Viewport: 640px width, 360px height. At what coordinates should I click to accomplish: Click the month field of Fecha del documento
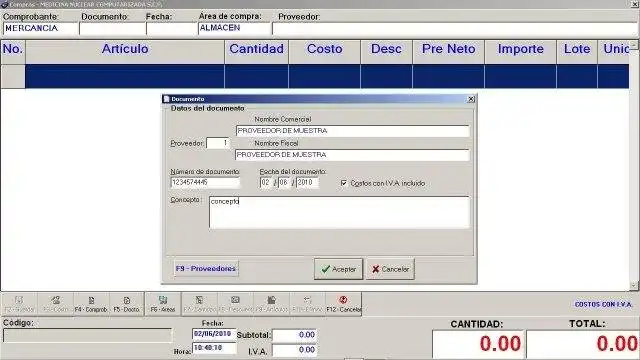[x=284, y=182]
